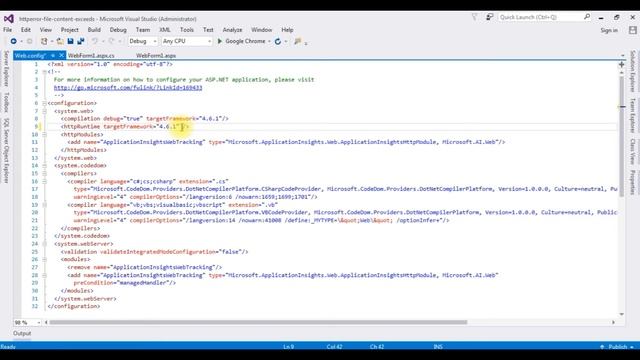Switch to the WebForm1.aspx tab

[156, 56]
